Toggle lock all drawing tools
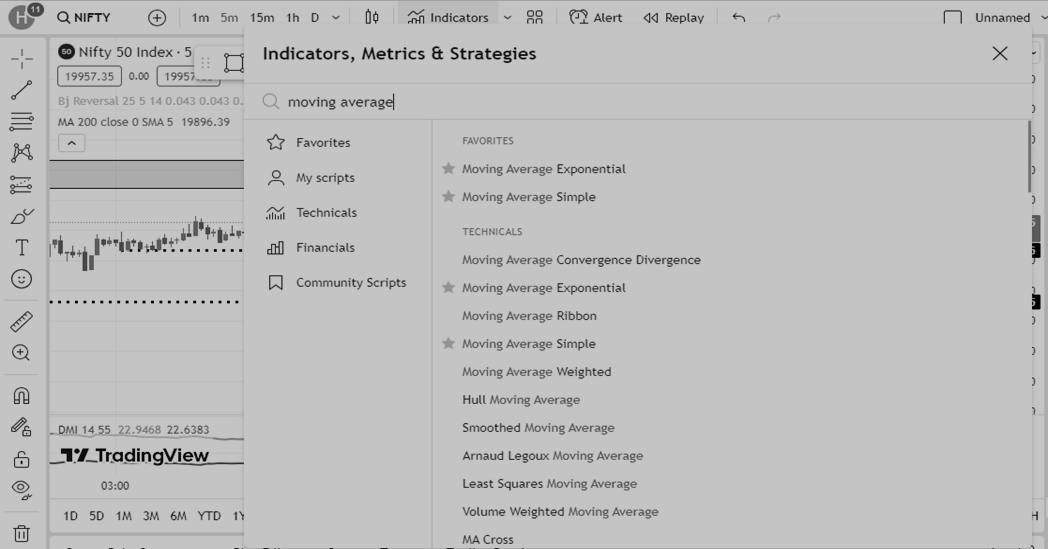Viewport: 1048px width, 549px height. (21, 459)
